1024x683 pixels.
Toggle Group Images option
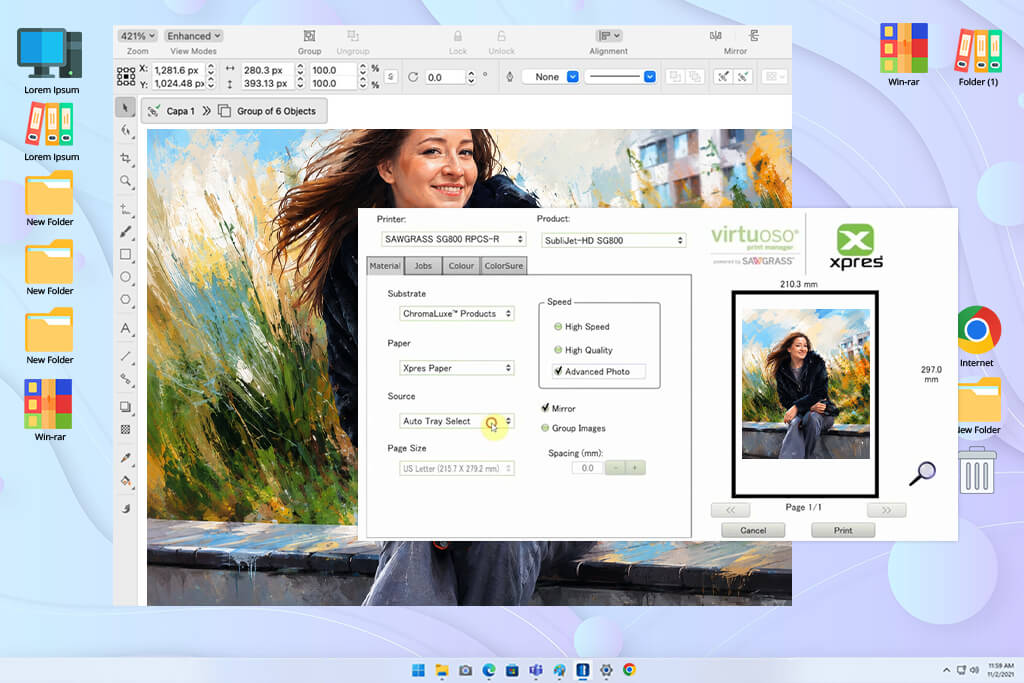545,428
